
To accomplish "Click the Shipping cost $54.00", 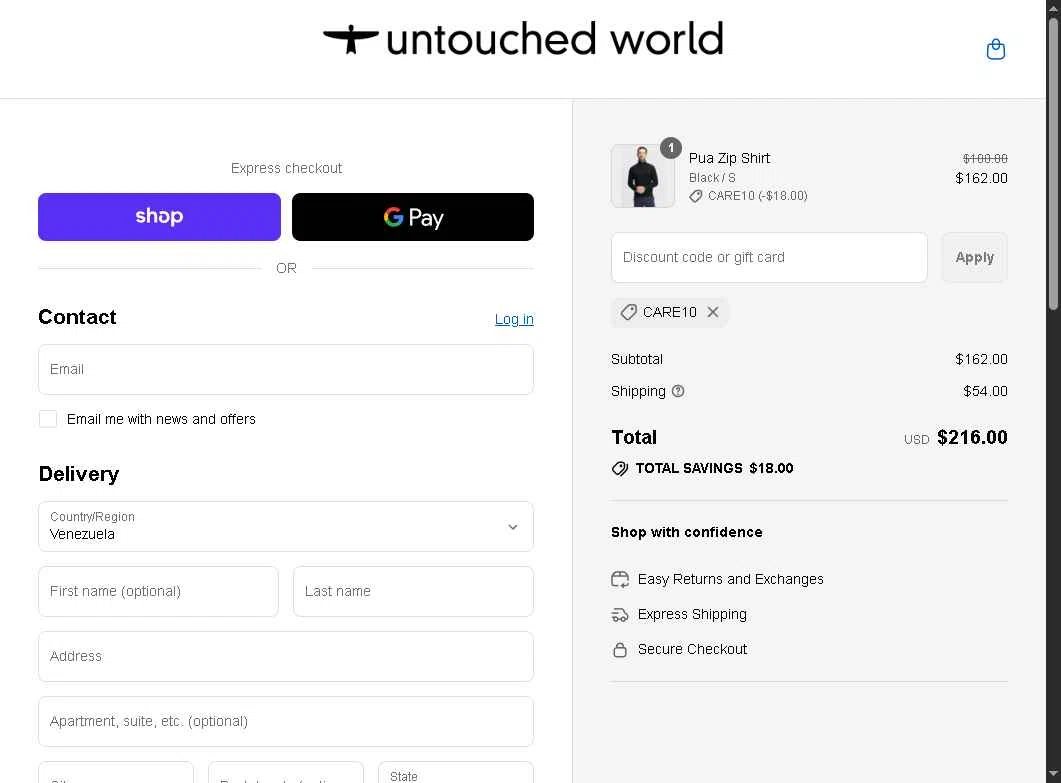I will [985, 391].
